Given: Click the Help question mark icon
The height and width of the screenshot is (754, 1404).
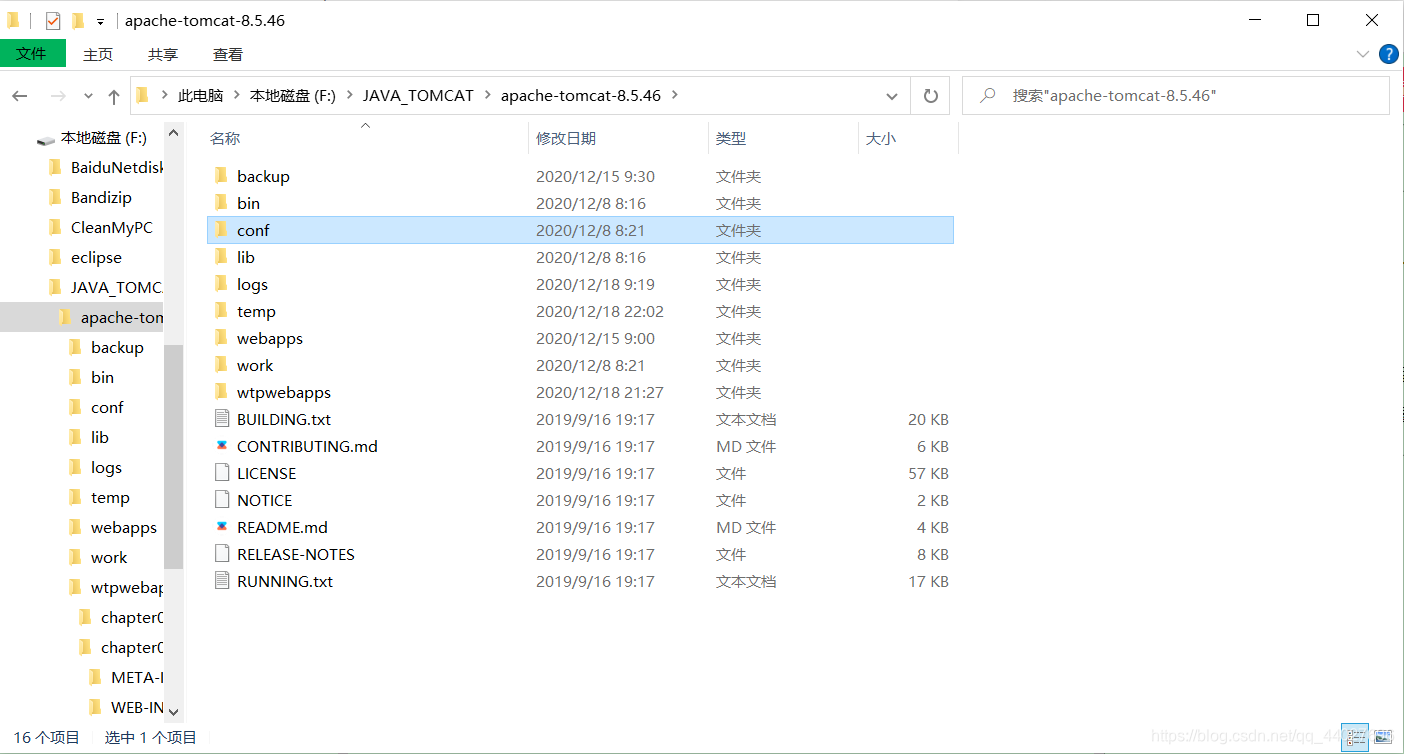Looking at the screenshot, I should pyautogui.click(x=1389, y=54).
